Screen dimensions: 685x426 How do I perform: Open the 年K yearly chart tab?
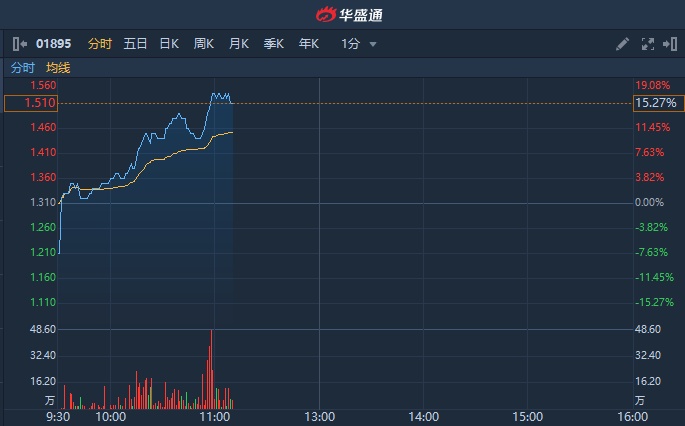pos(308,44)
